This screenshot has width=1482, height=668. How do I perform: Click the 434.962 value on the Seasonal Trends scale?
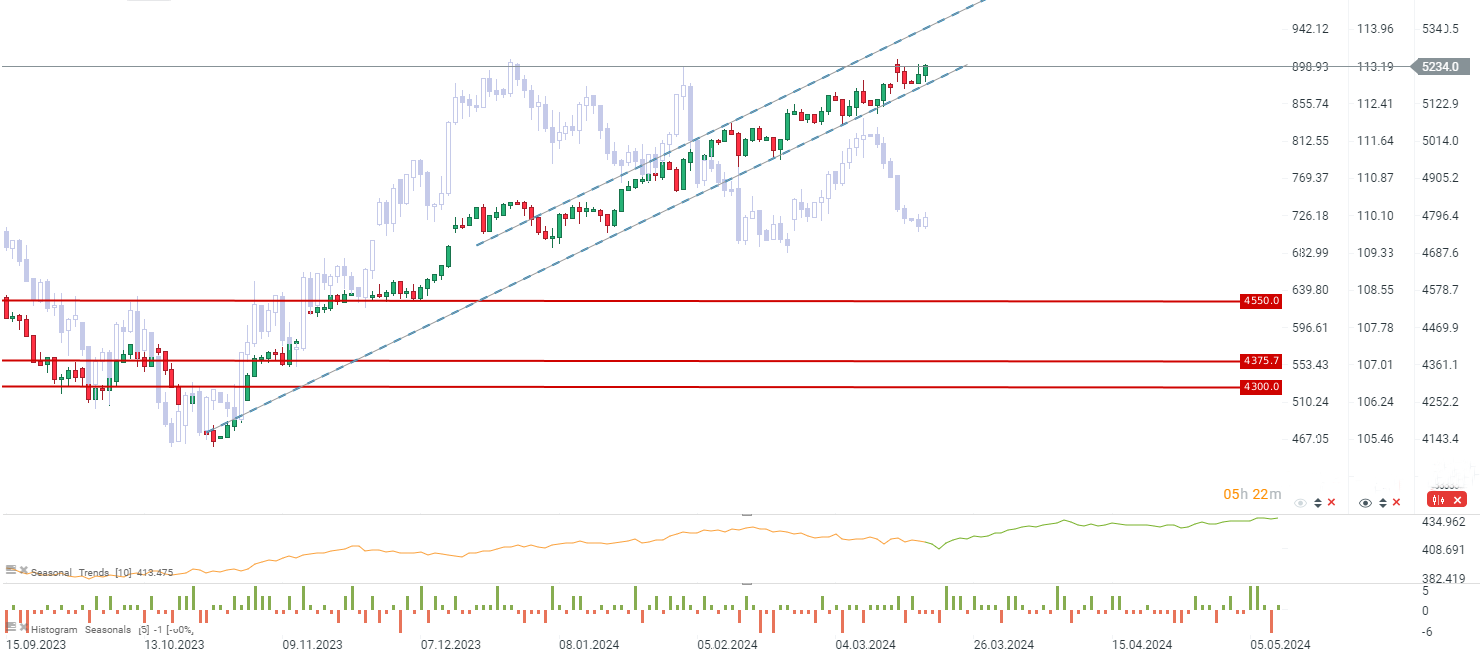[1443, 522]
